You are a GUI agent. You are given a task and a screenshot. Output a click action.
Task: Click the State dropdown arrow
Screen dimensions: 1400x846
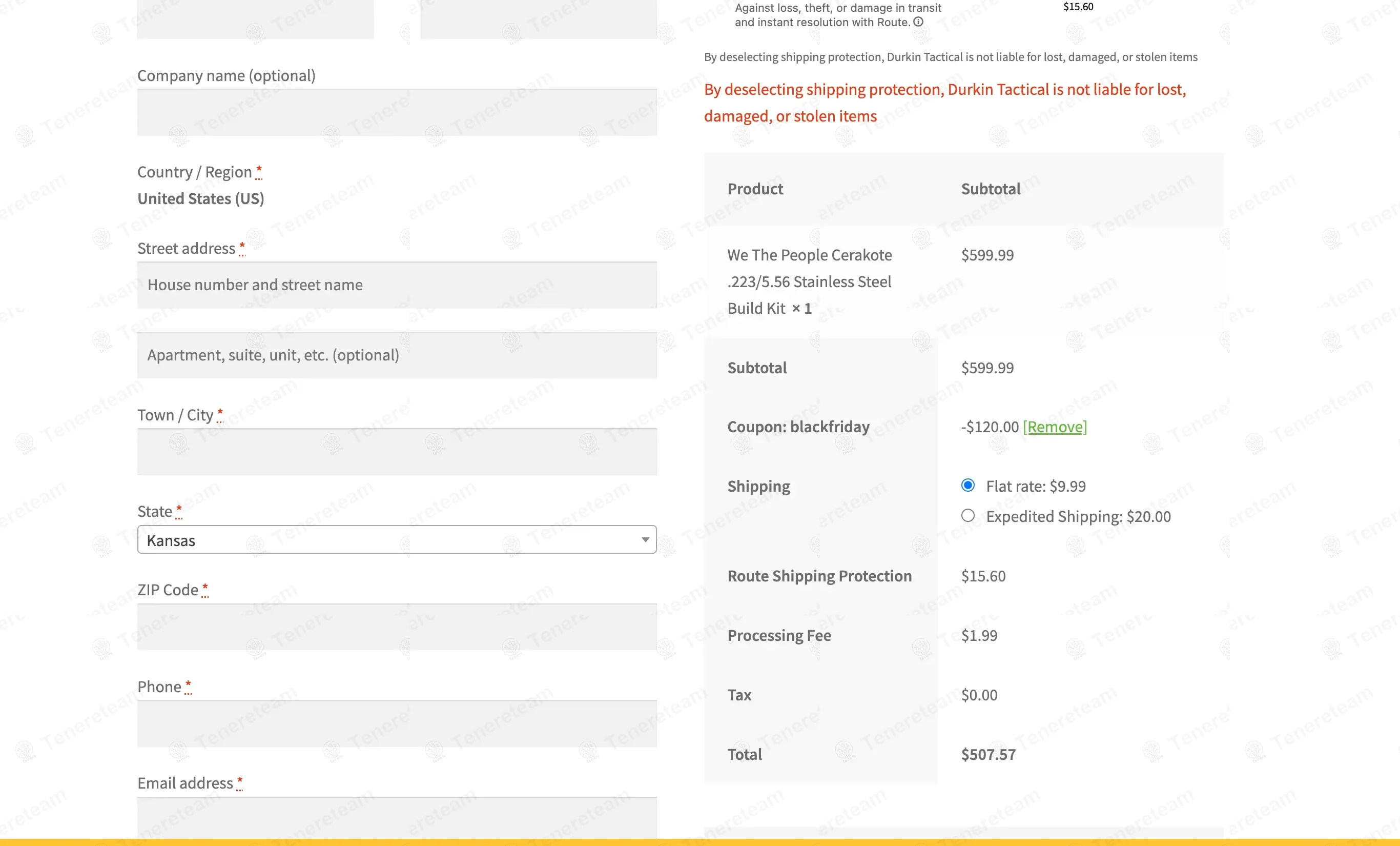tap(645, 539)
